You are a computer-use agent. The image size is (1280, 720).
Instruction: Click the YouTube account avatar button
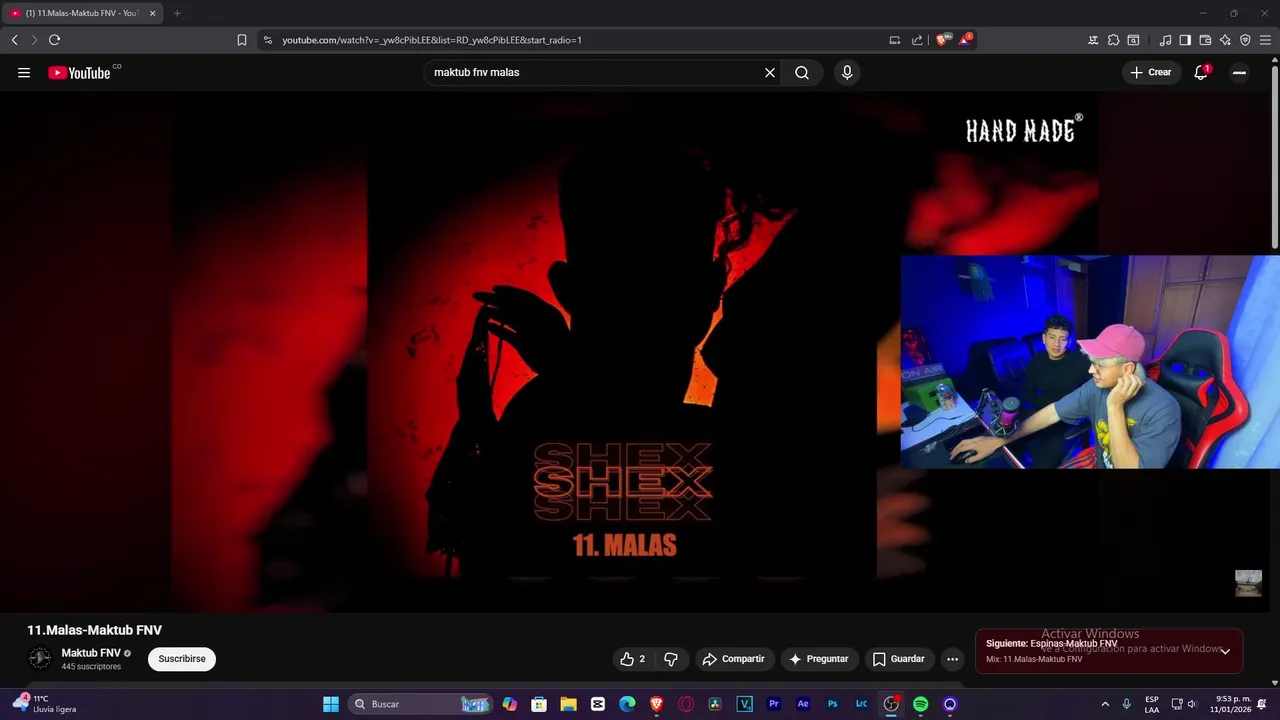tap(1239, 72)
